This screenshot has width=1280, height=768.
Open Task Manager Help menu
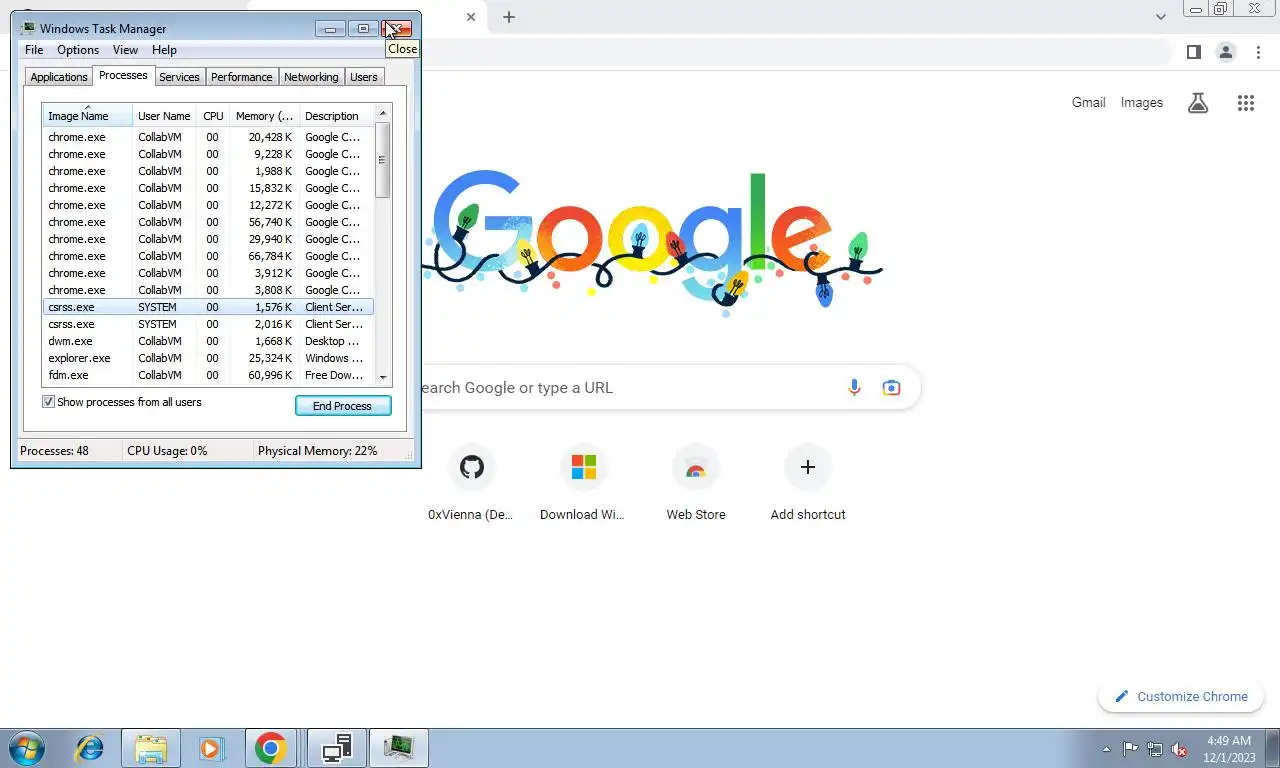pyautogui.click(x=164, y=50)
